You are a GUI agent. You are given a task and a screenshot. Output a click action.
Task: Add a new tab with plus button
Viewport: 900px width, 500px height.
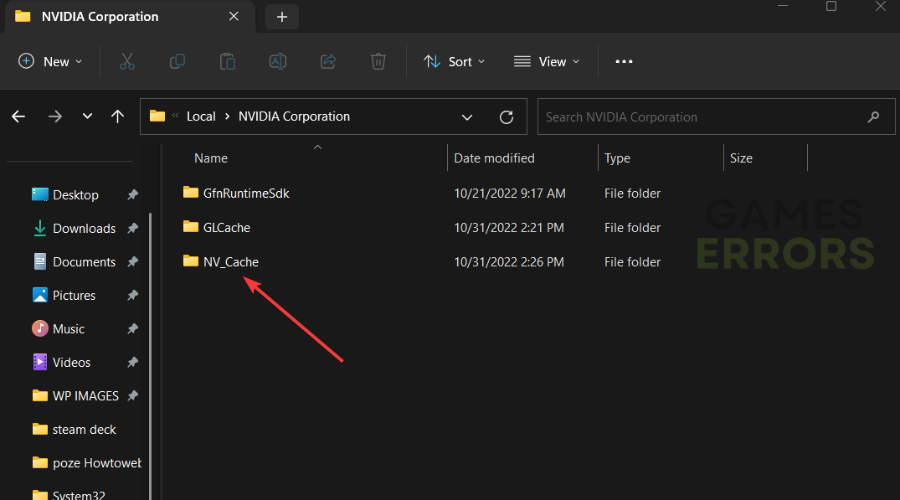[282, 17]
